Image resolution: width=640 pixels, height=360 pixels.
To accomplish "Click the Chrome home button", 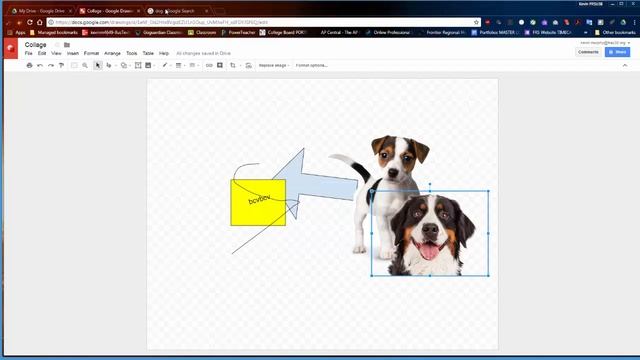I will pyautogui.click(x=40, y=22).
